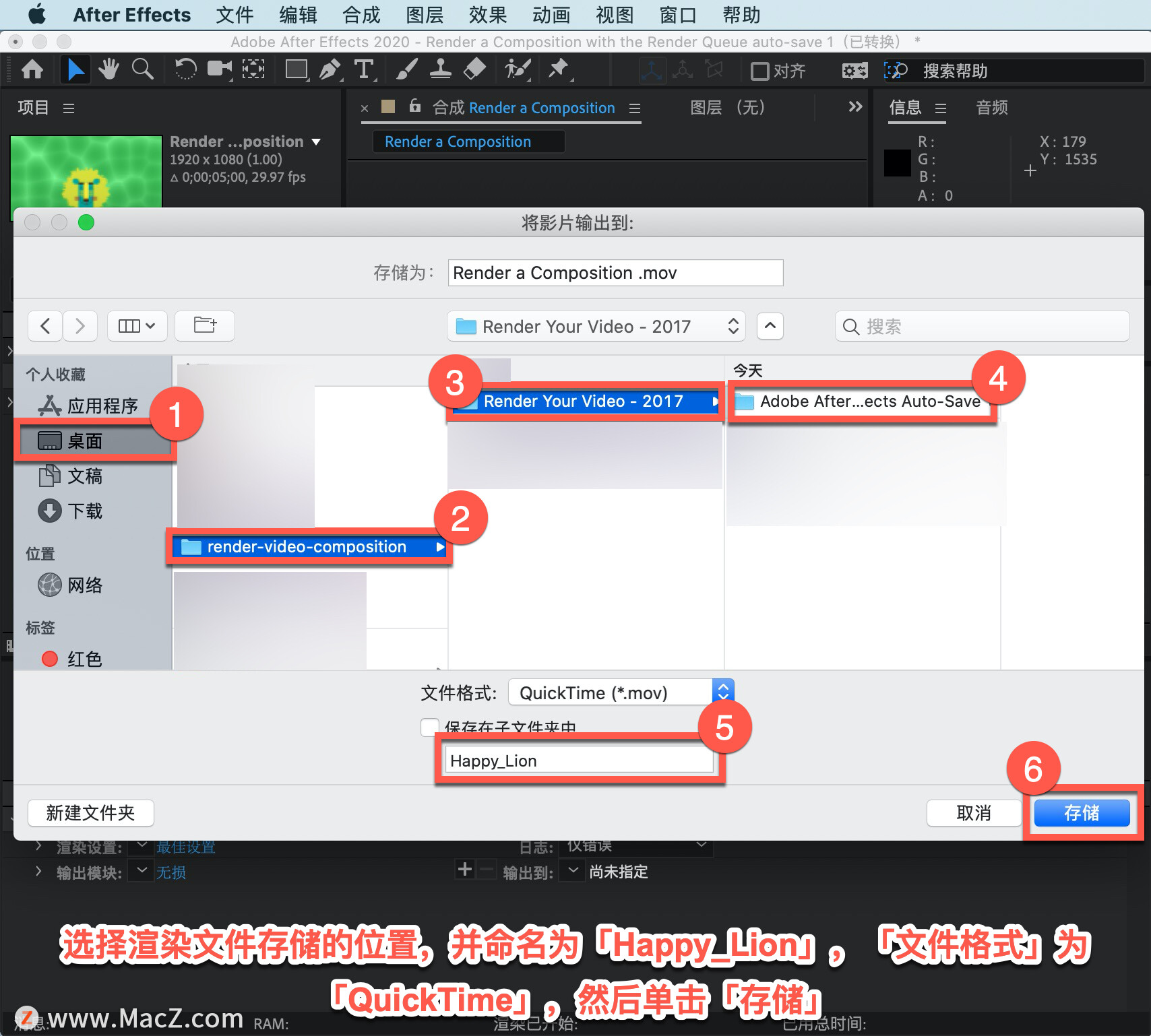1151x1036 pixels.
Task: Click the composition tab label color swatch
Action: pos(388,106)
